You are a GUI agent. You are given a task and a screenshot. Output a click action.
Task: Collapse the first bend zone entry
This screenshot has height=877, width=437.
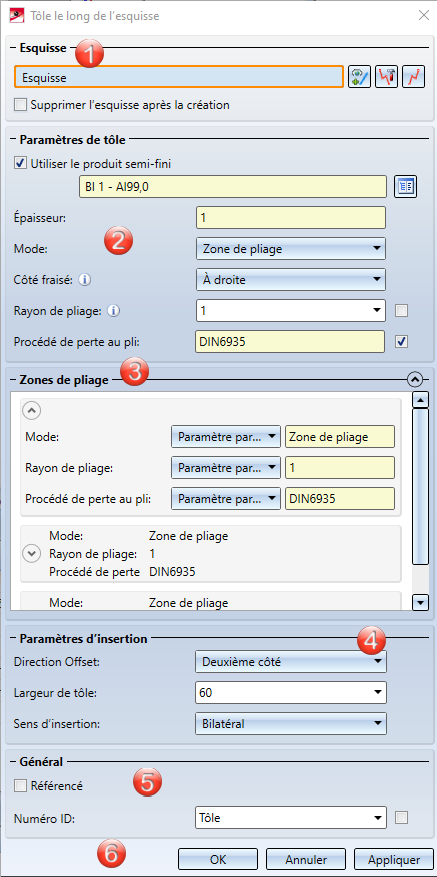click(31, 411)
